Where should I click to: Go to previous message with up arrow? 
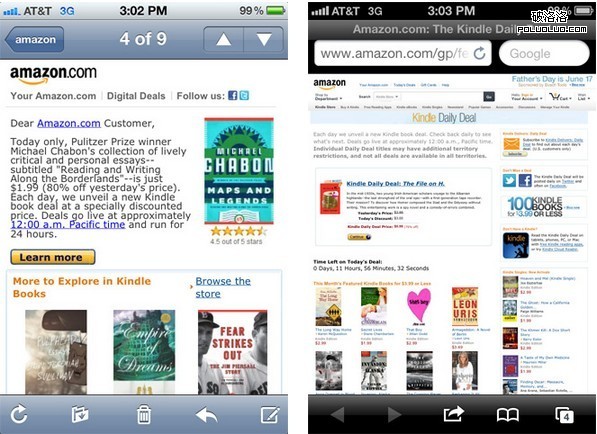223,39
